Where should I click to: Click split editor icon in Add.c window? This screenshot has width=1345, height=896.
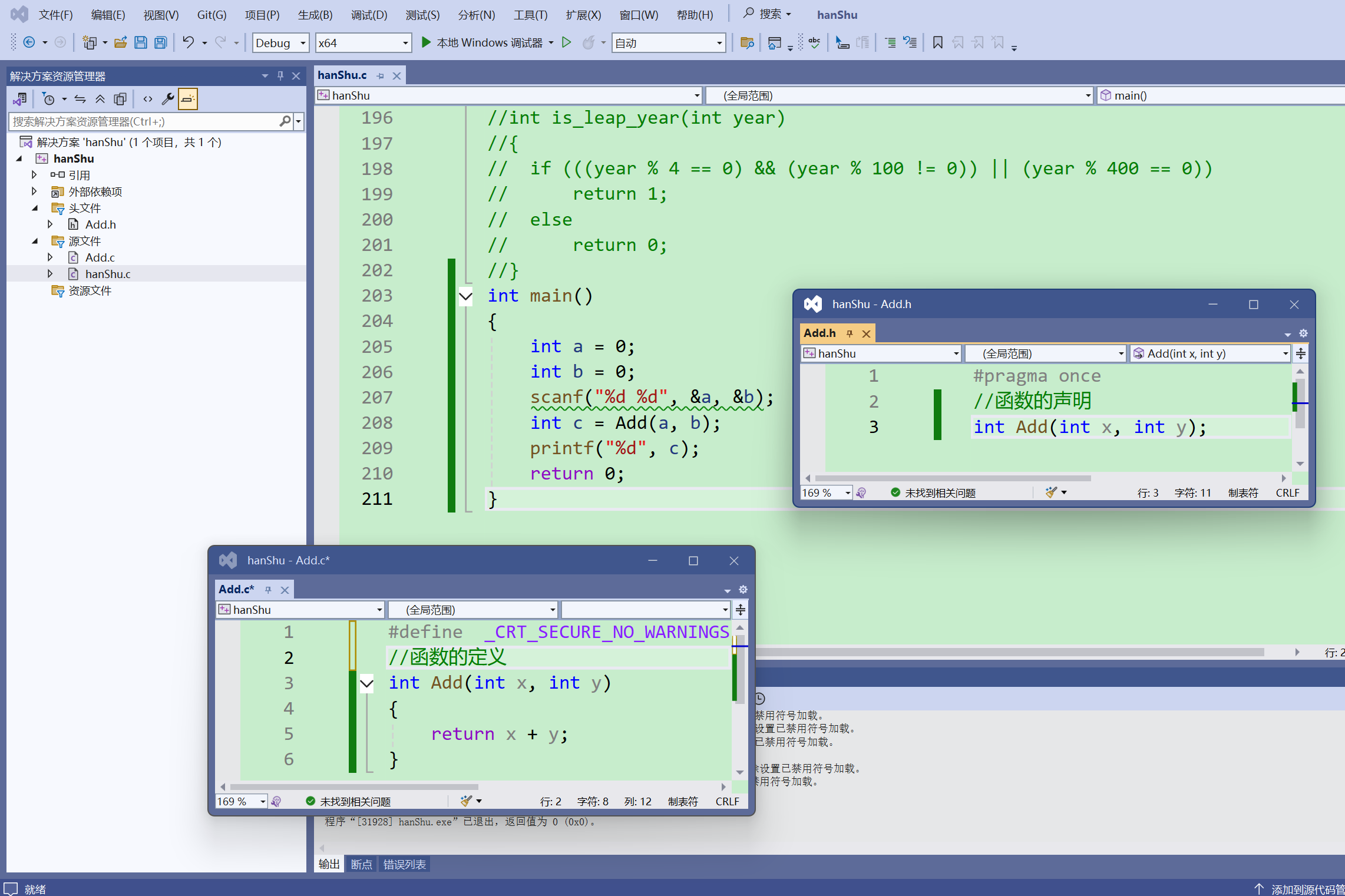tap(741, 610)
